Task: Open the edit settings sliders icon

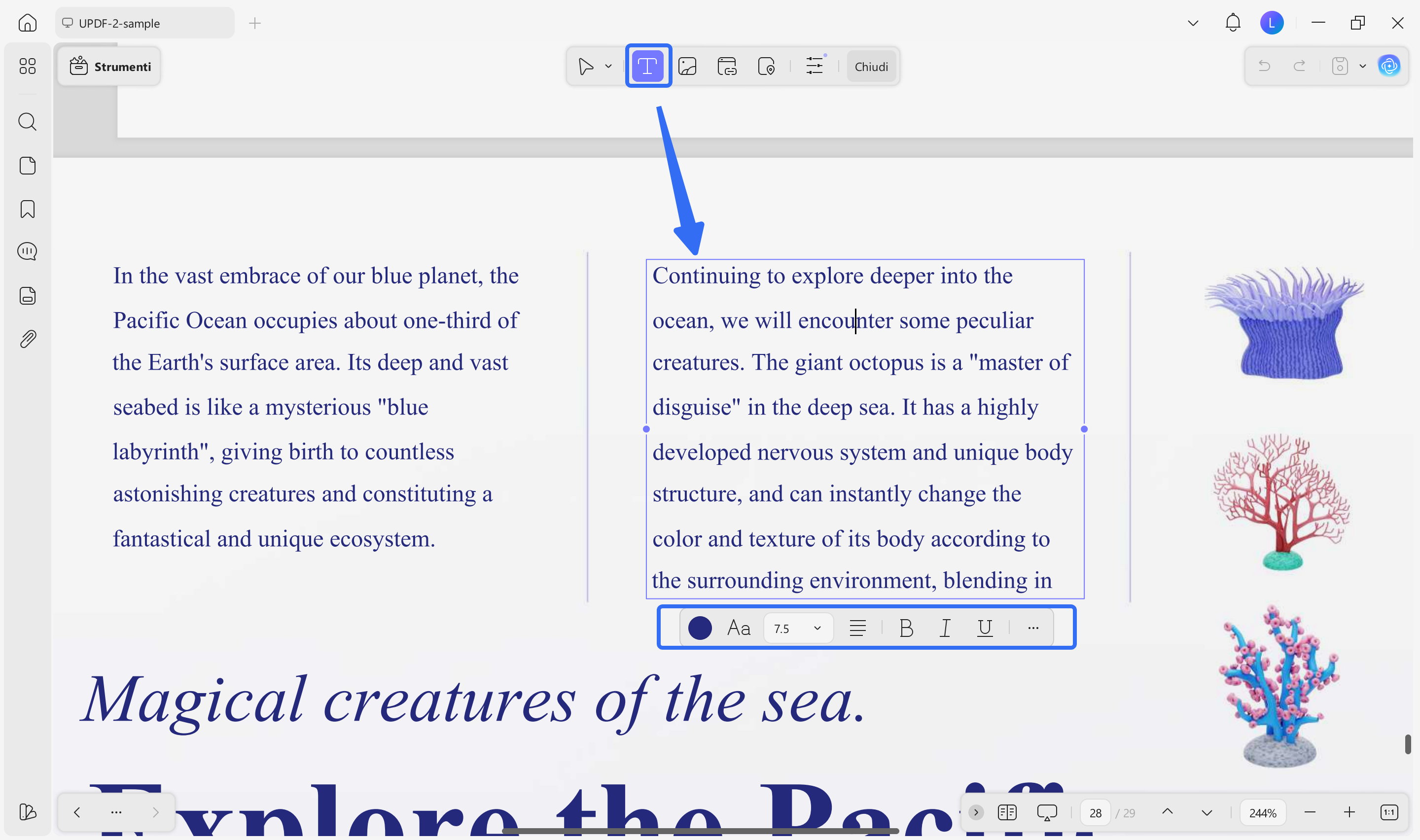Action: (x=815, y=66)
